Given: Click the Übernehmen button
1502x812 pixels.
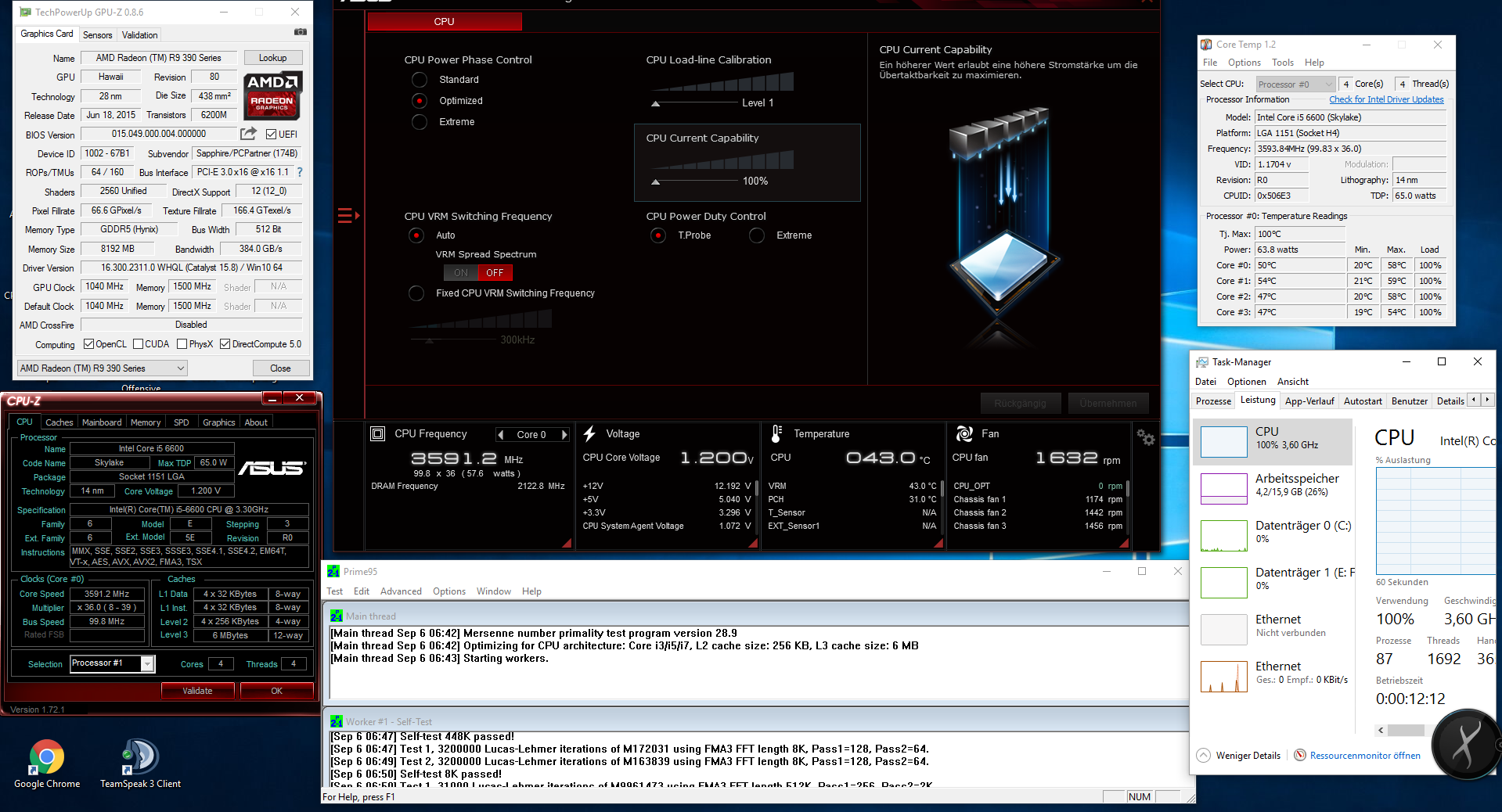Looking at the screenshot, I should [x=1108, y=403].
